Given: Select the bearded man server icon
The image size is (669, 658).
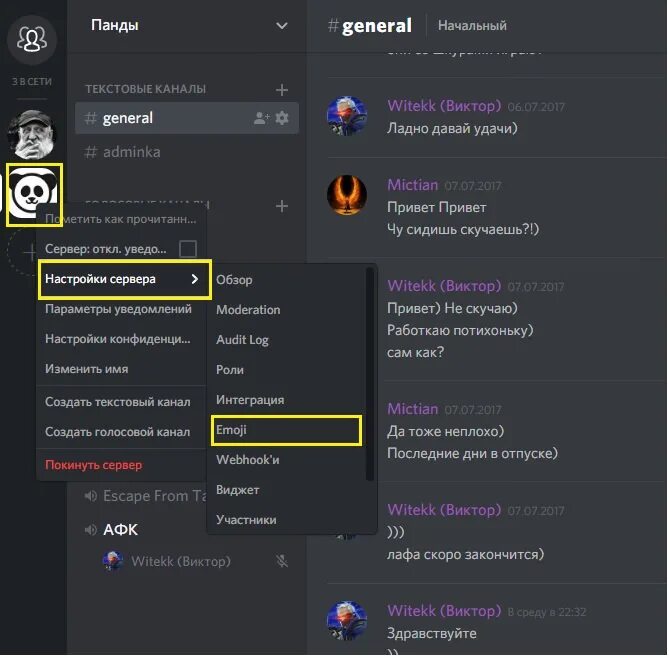Looking at the screenshot, I should pos(32,134).
